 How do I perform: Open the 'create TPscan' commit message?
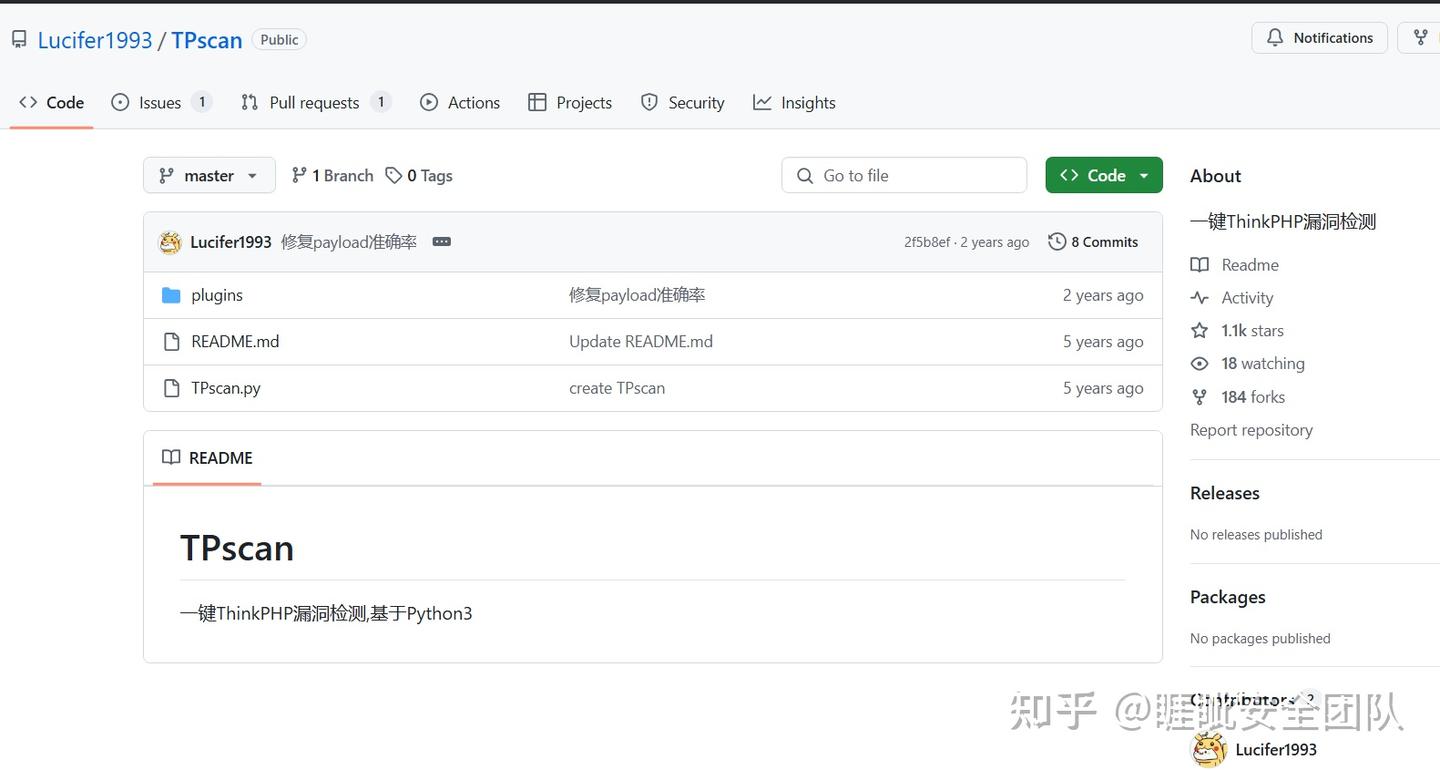coord(617,388)
